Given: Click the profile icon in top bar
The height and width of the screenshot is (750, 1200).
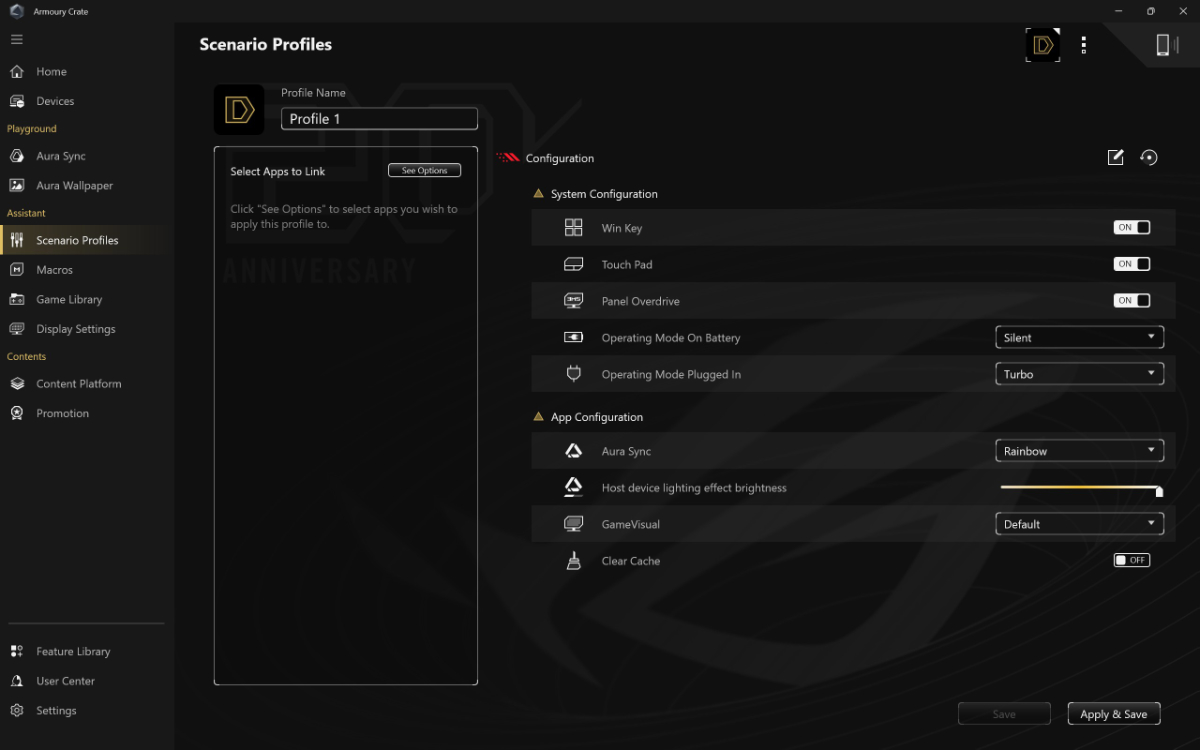Looking at the screenshot, I should tap(1043, 45).
